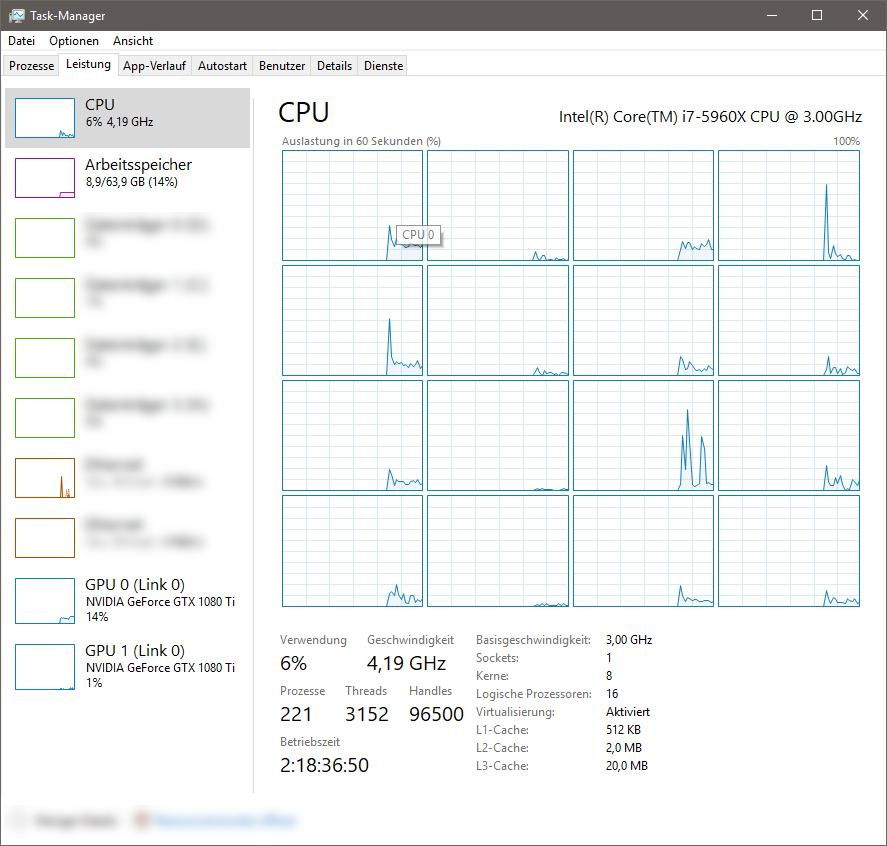The height and width of the screenshot is (846, 887).
Task: Maximize the Task-Manager window
Action: pyautogui.click(x=817, y=16)
